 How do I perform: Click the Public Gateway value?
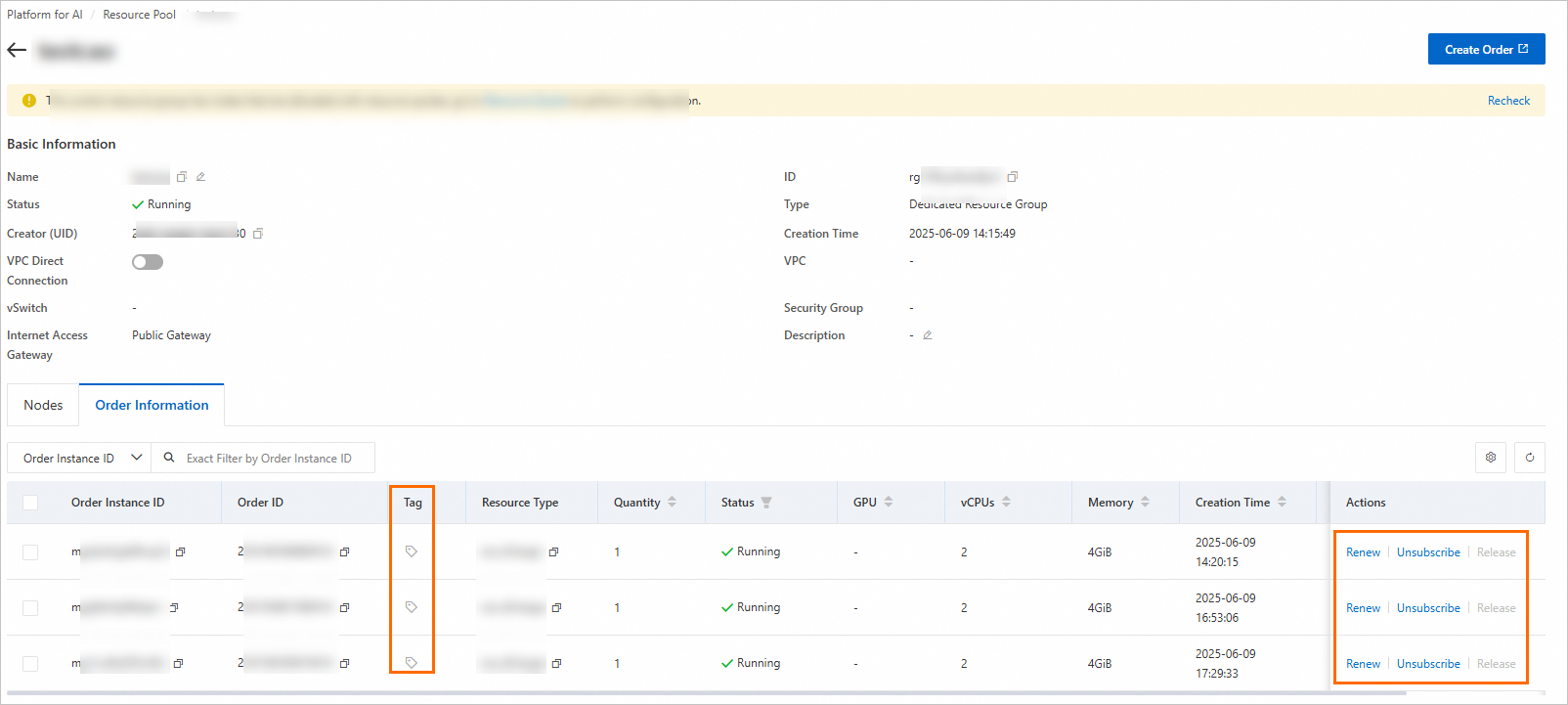click(x=171, y=335)
